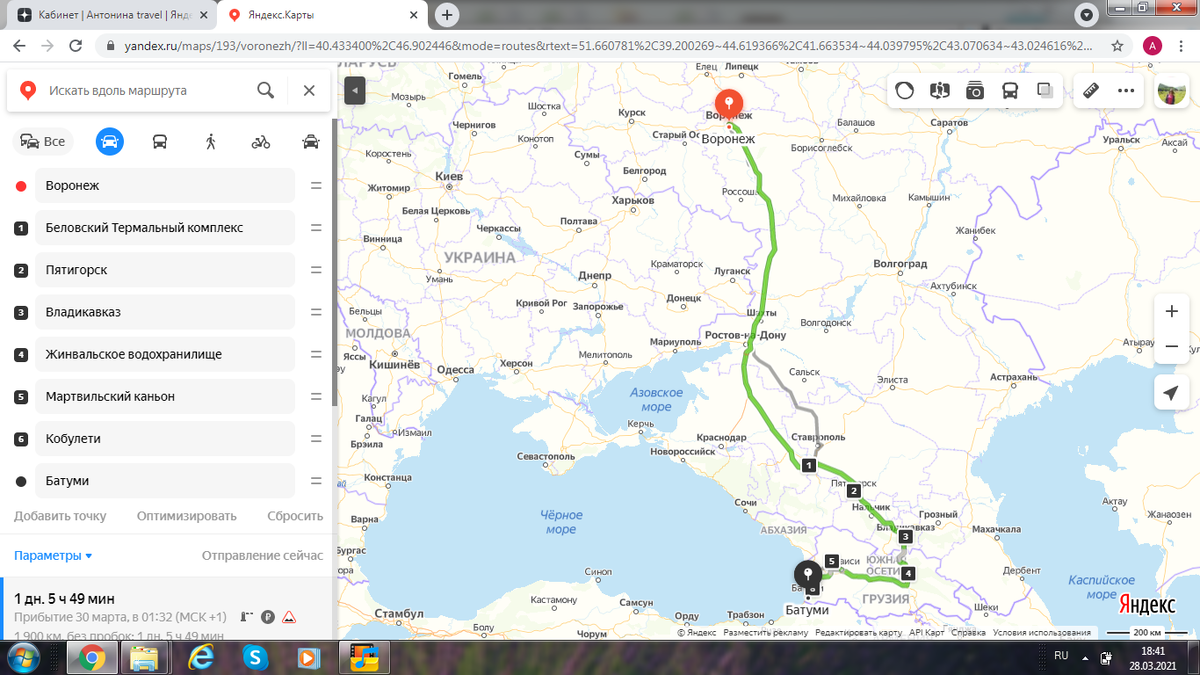This screenshot has width=1200, height=675.
Task: Choose the bicycle route mode
Action: tap(261, 141)
